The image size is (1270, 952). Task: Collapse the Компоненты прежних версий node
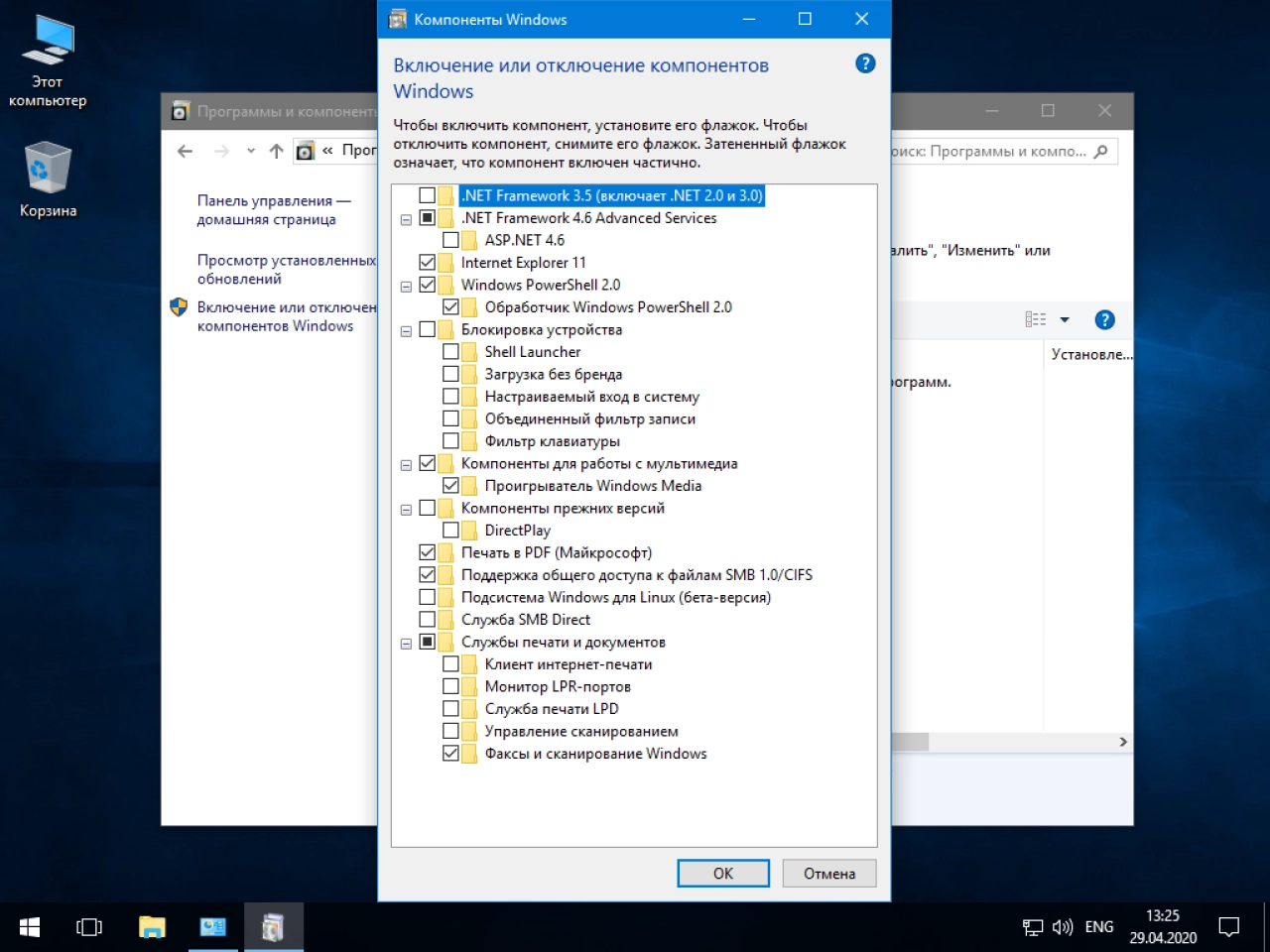[406, 509]
